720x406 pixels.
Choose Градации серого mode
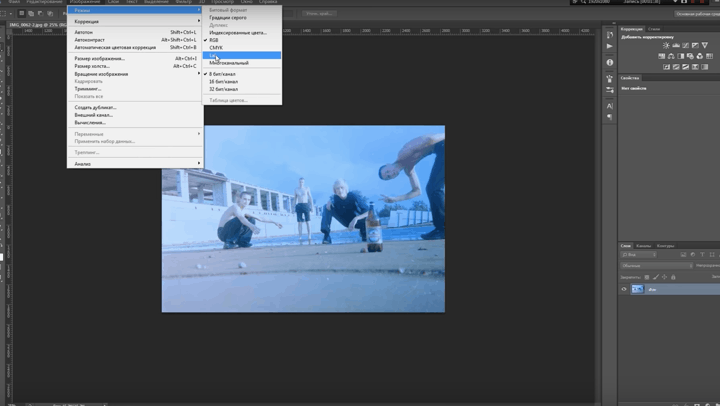(242, 17)
